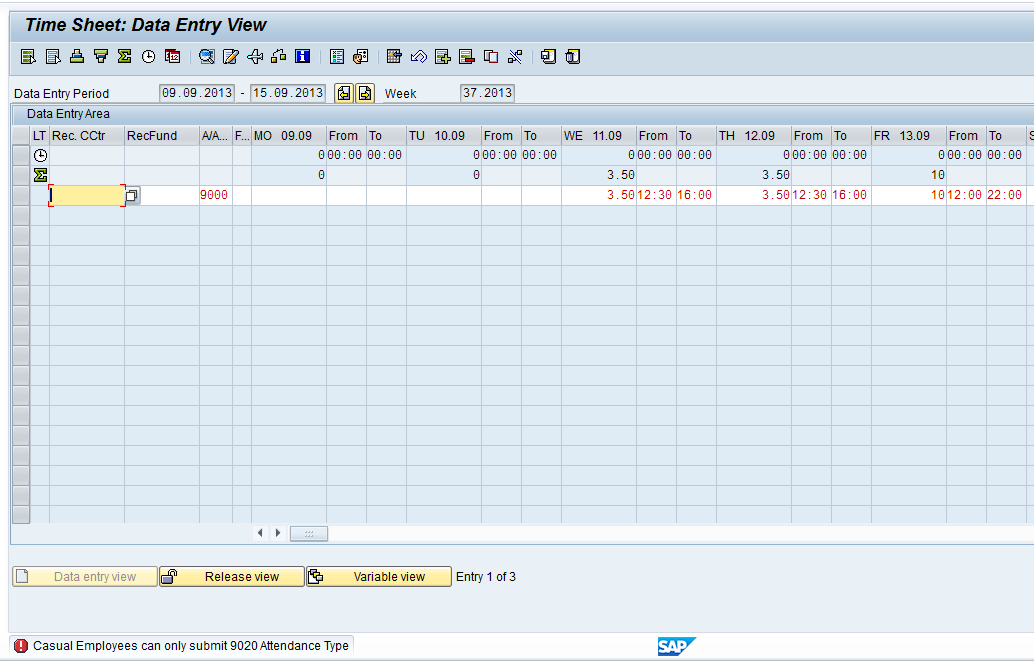Click the filter funnel toolbar icon
Screen dimensions: 1034x661
coord(101,57)
